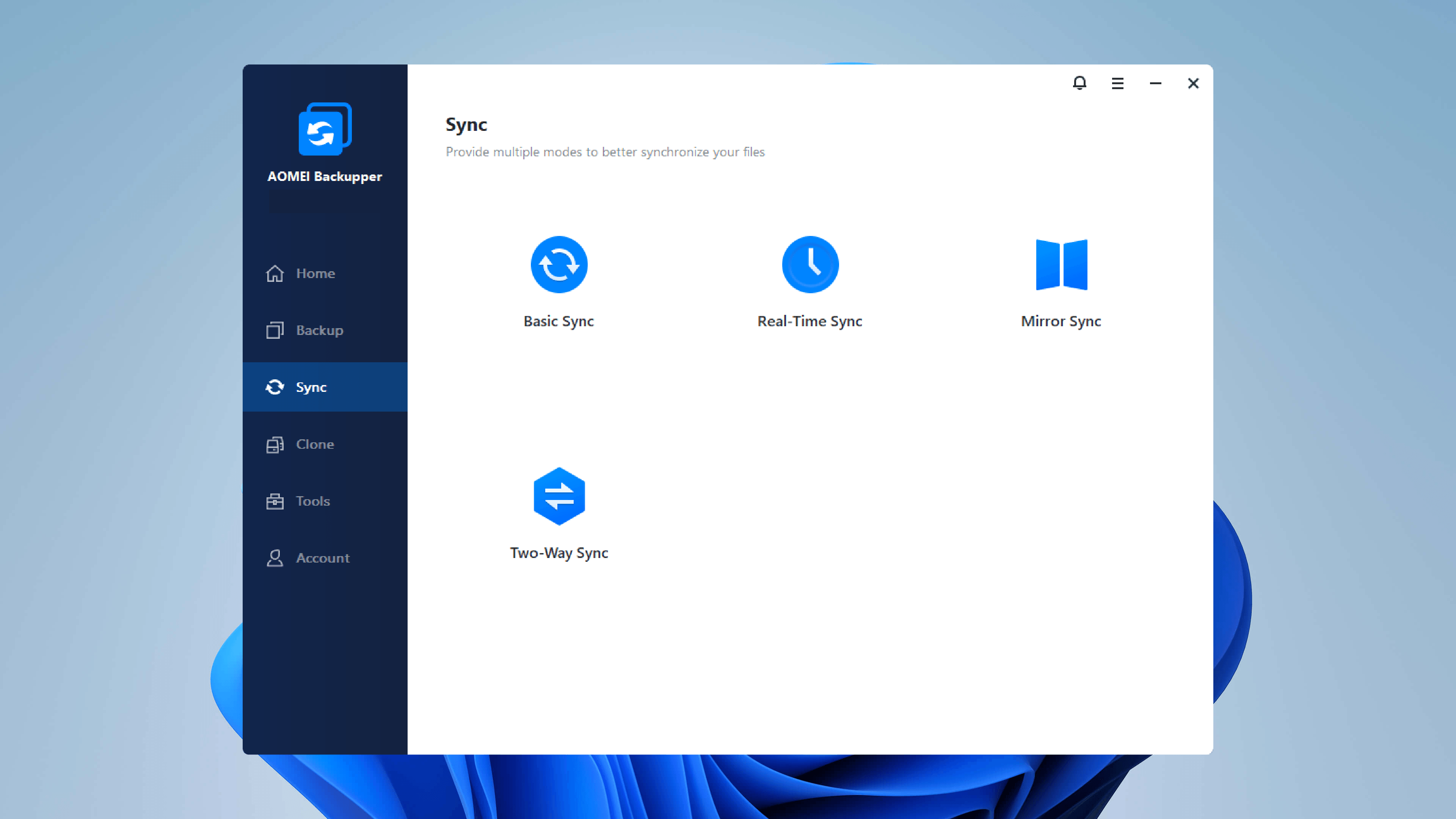Select the Sync sidebar tab
The image size is (1456, 819).
(311, 387)
